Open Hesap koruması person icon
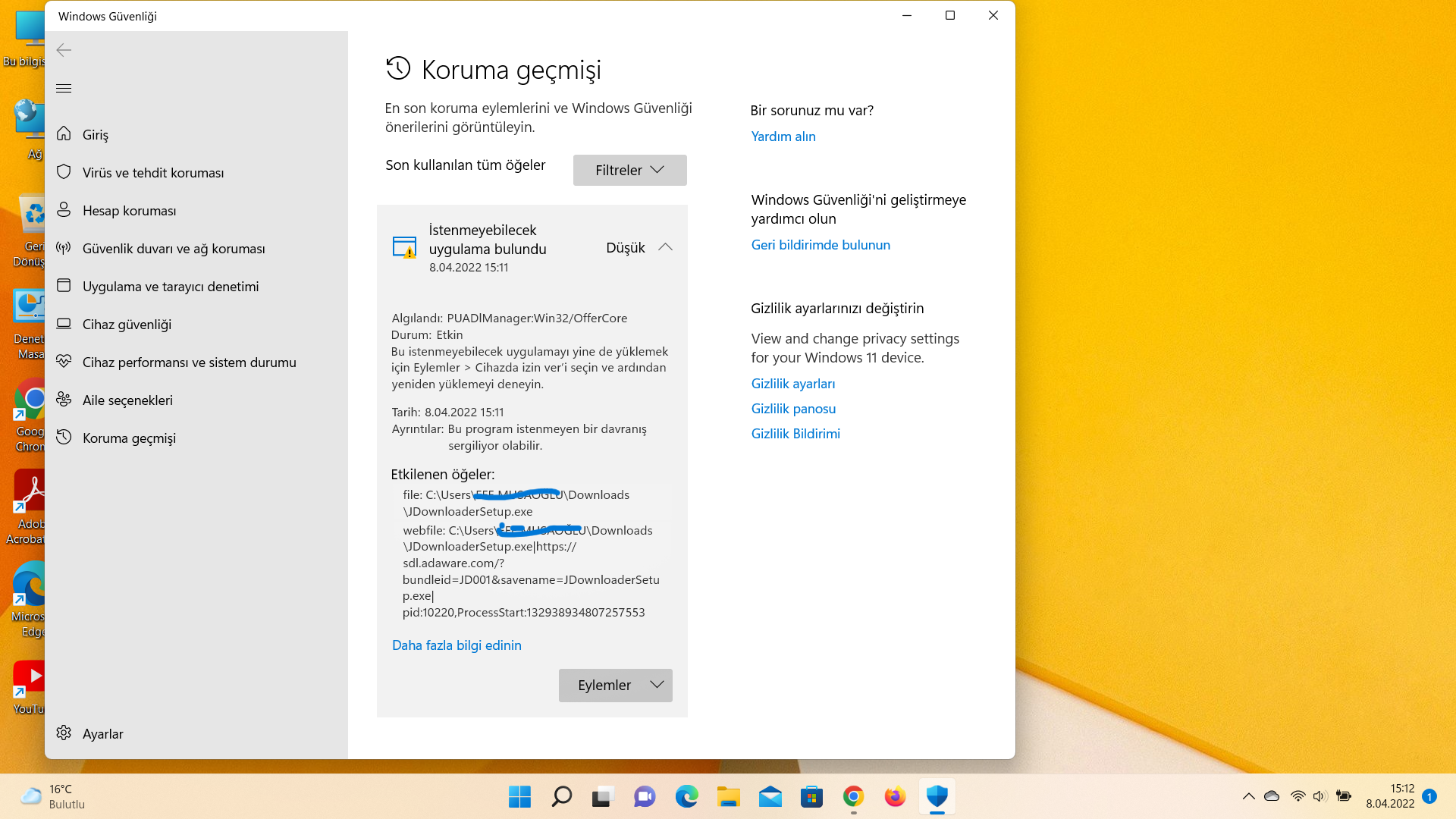 [x=64, y=210]
